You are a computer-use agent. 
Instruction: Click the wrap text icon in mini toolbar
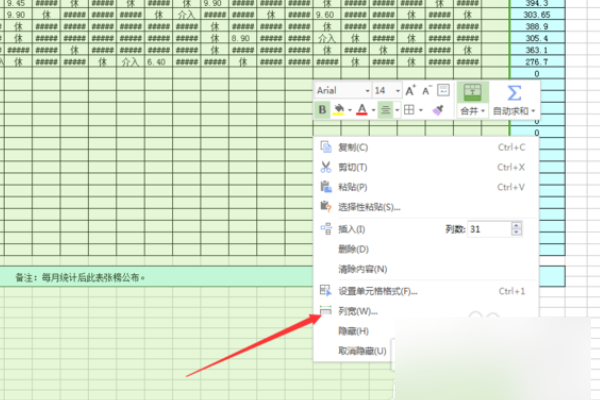tap(443, 90)
